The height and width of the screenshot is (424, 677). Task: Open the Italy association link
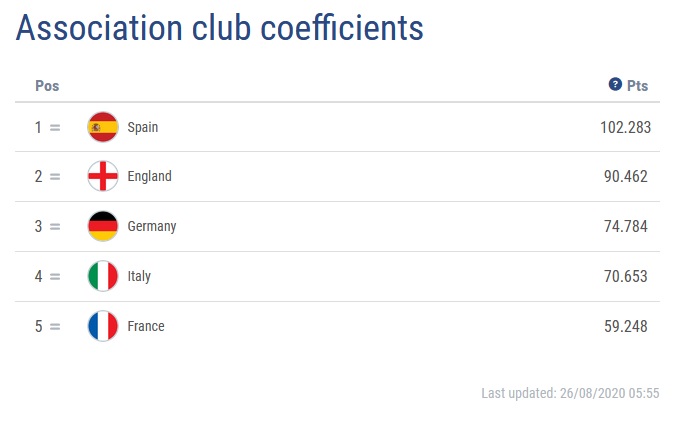pyautogui.click(x=139, y=276)
